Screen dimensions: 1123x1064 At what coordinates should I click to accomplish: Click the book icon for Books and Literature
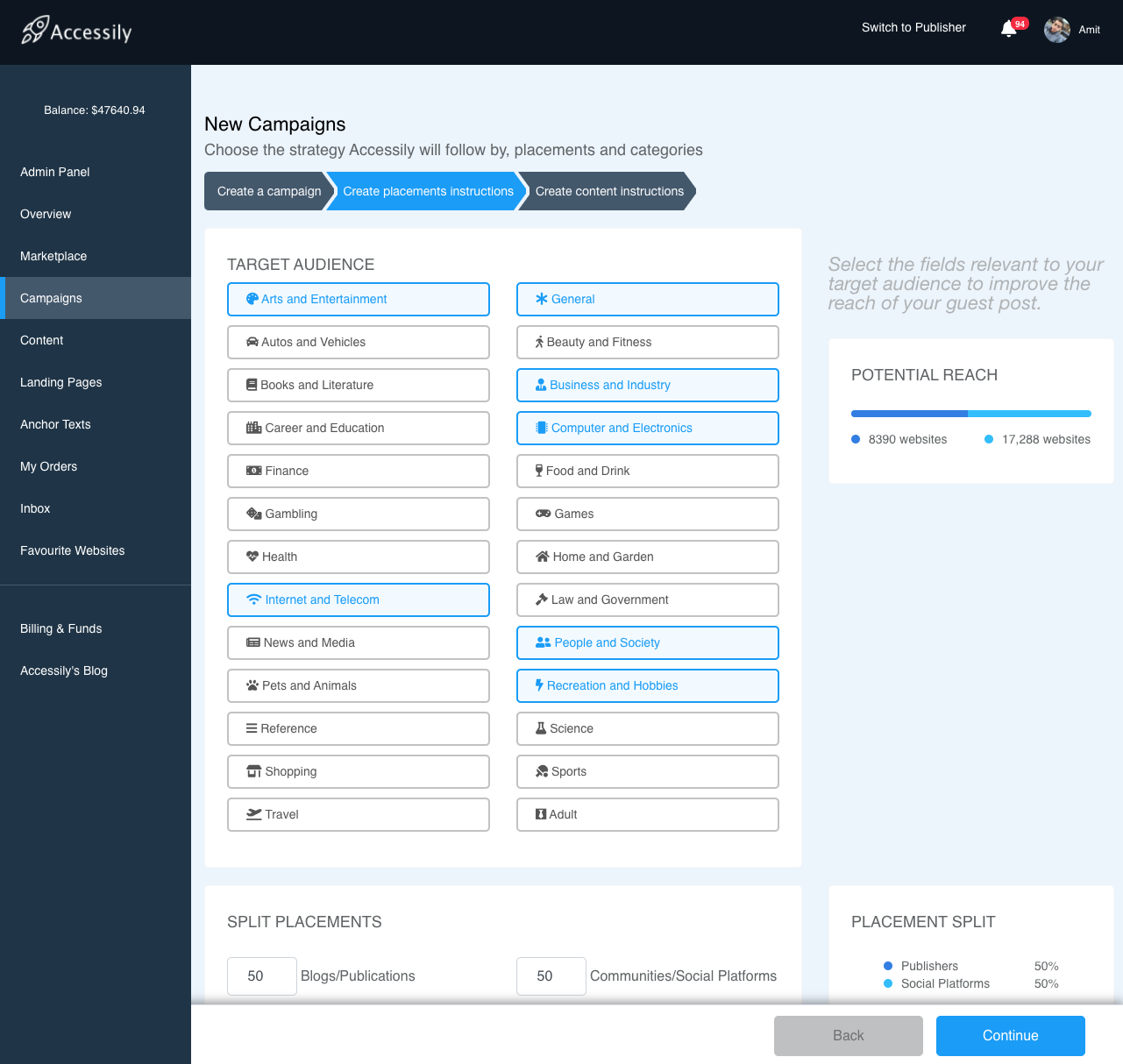click(252, 385)
